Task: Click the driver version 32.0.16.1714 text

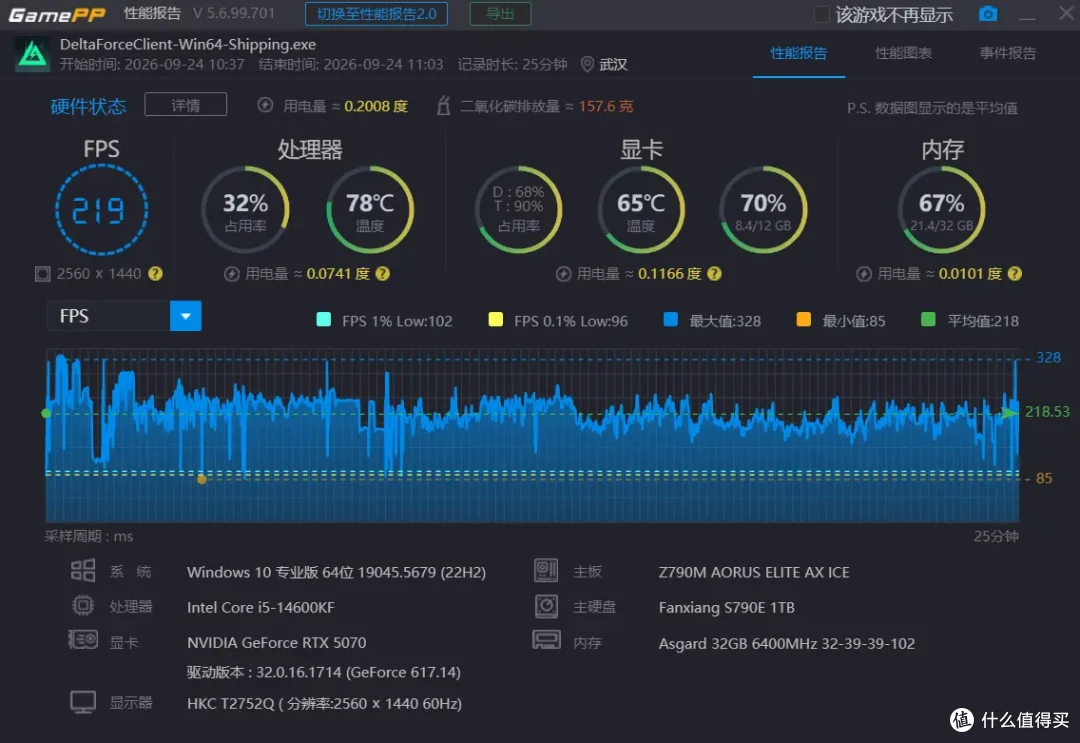Action: 324,672
